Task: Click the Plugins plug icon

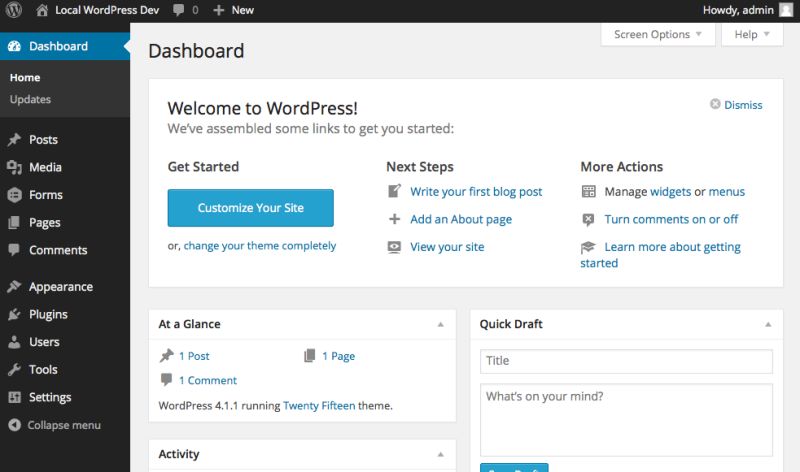Action: [14, 314]
